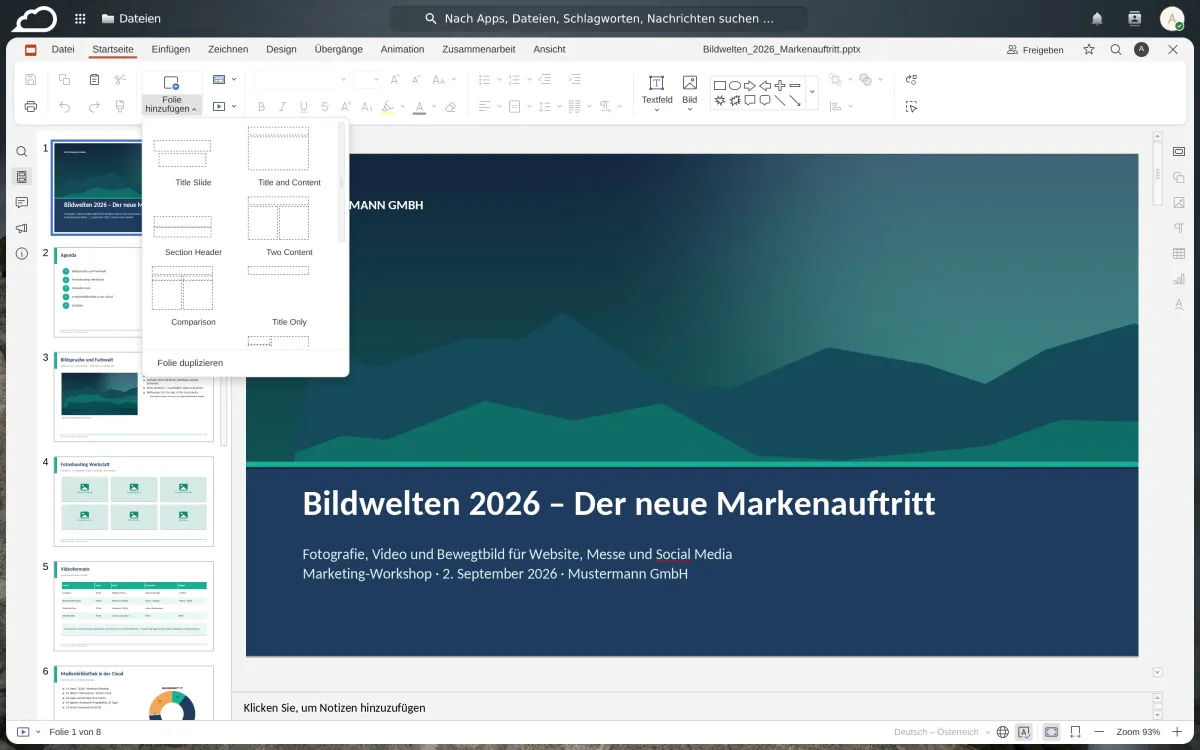The image size is (1200, 750).
Task: Zoom out with the minus button
Action: click(x=1099, y=732)
